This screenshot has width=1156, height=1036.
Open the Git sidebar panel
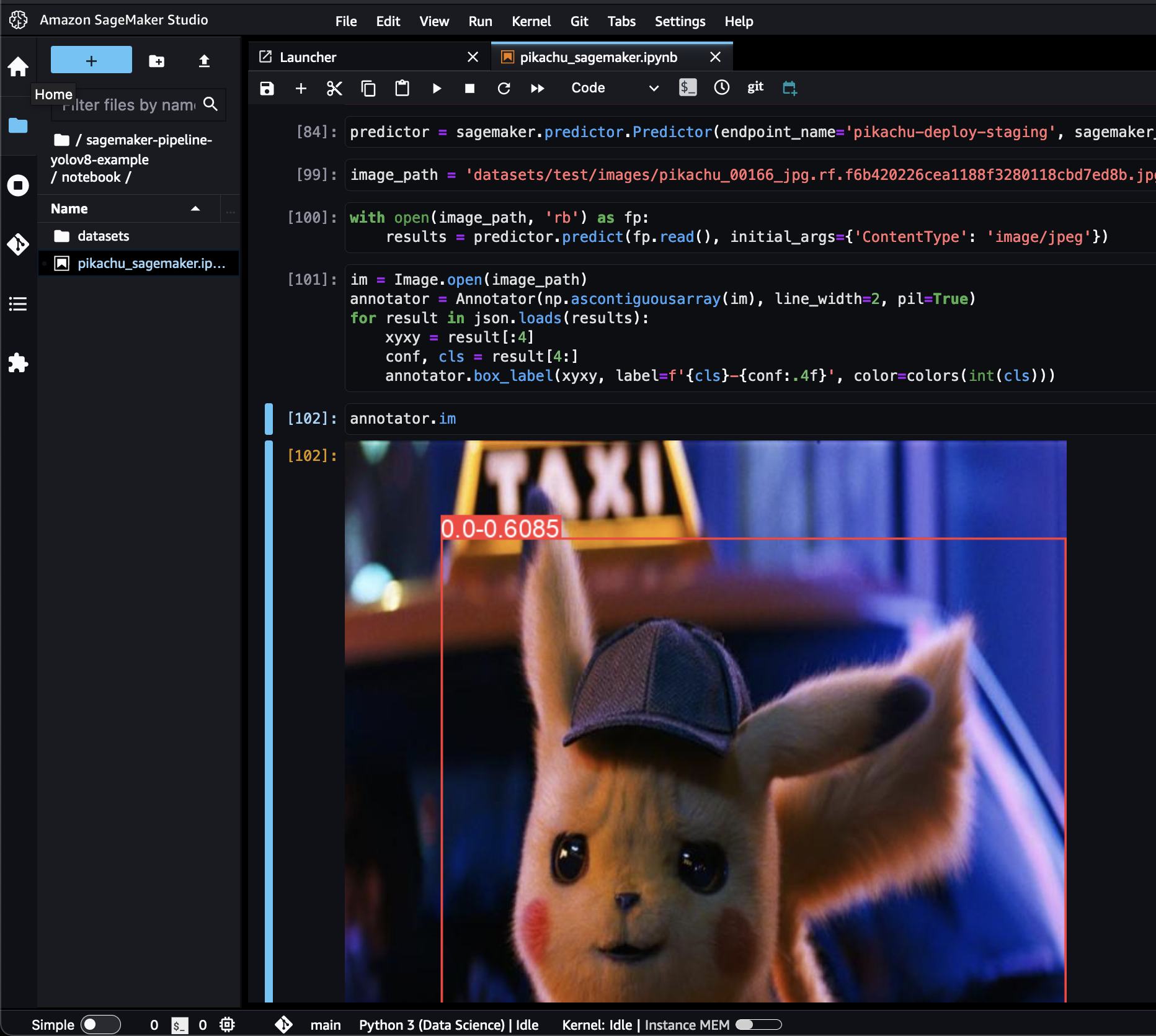pos(18,244)
